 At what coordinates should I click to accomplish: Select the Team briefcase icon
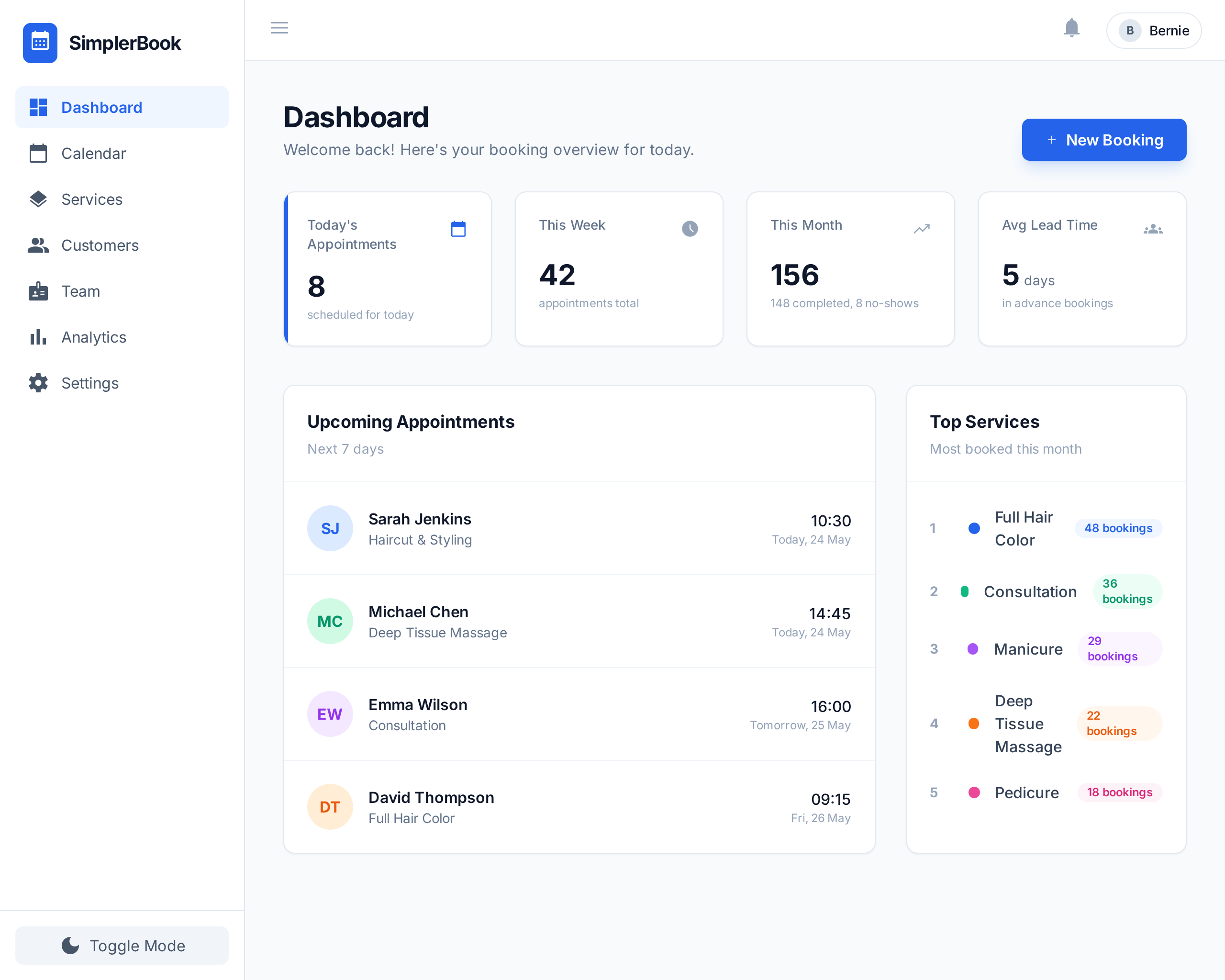pyautogui.click(x=38, y=291)
